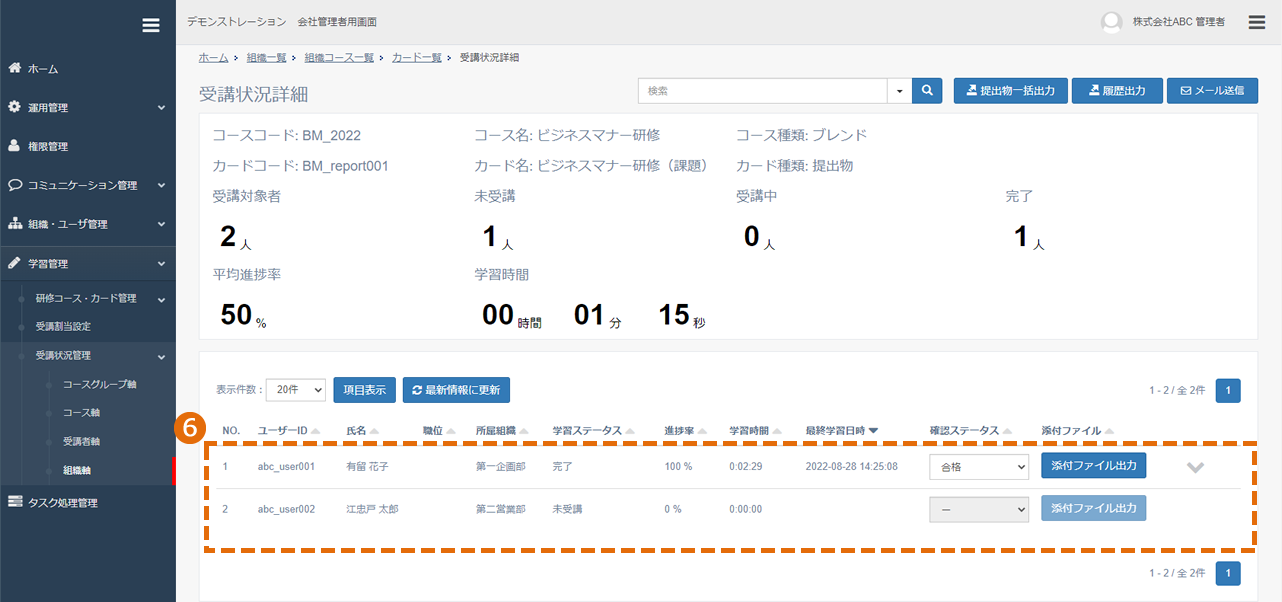Viewport: 1282px width, 602px height.
Task: Open the top-right hamburger menu
Action: tap(1257, 22)
